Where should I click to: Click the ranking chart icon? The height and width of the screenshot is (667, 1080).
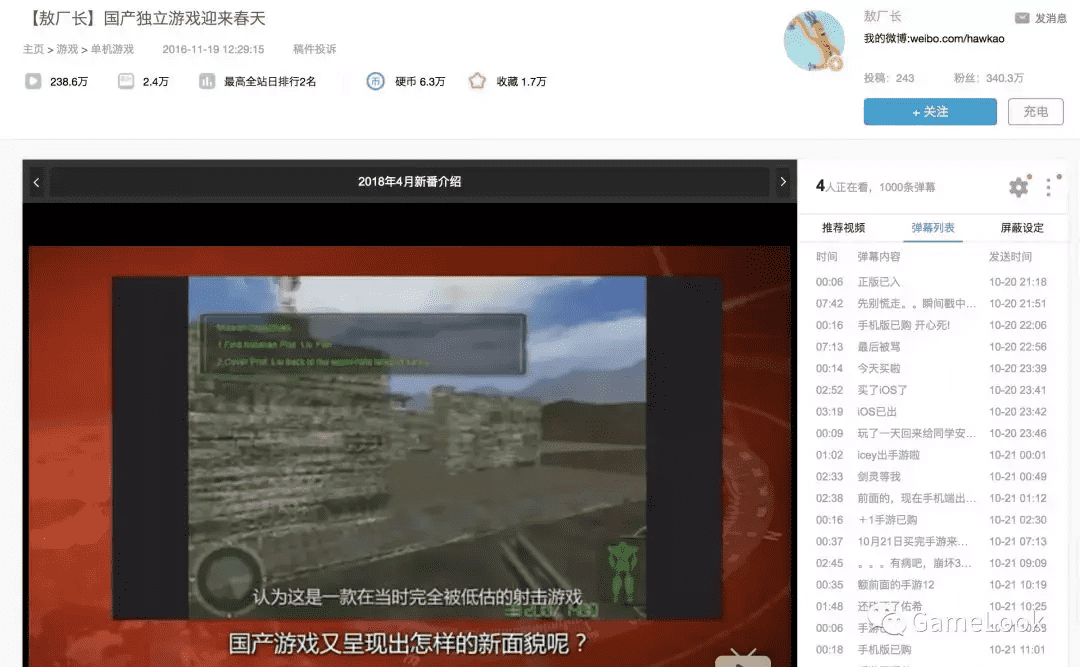coord(207,81)
